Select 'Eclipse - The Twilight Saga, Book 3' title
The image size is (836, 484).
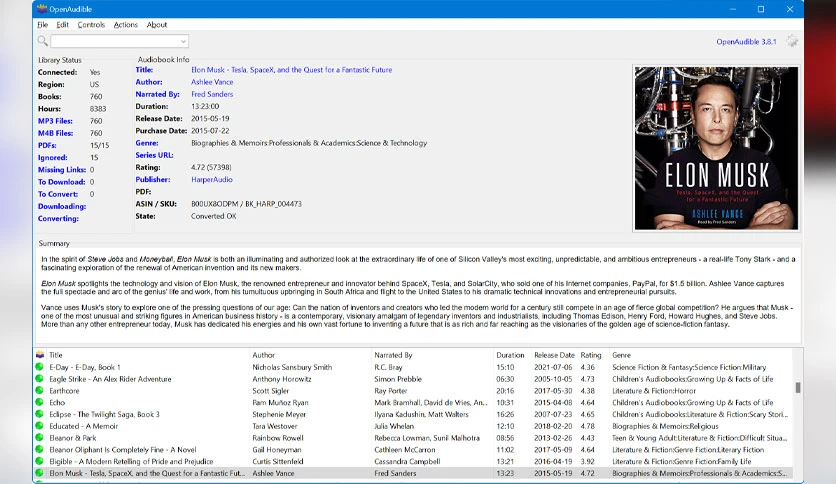tap(104, 414)
